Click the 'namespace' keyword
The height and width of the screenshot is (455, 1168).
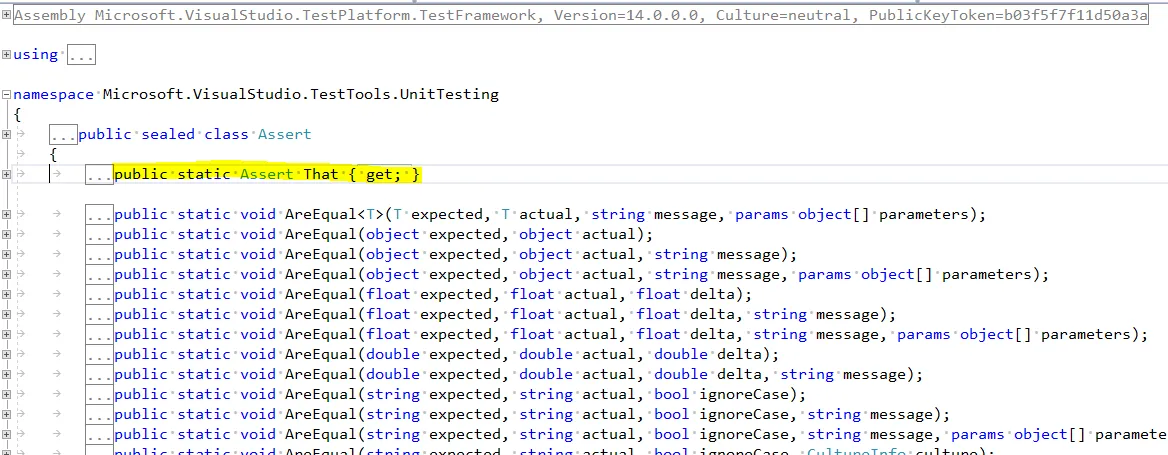54,95
